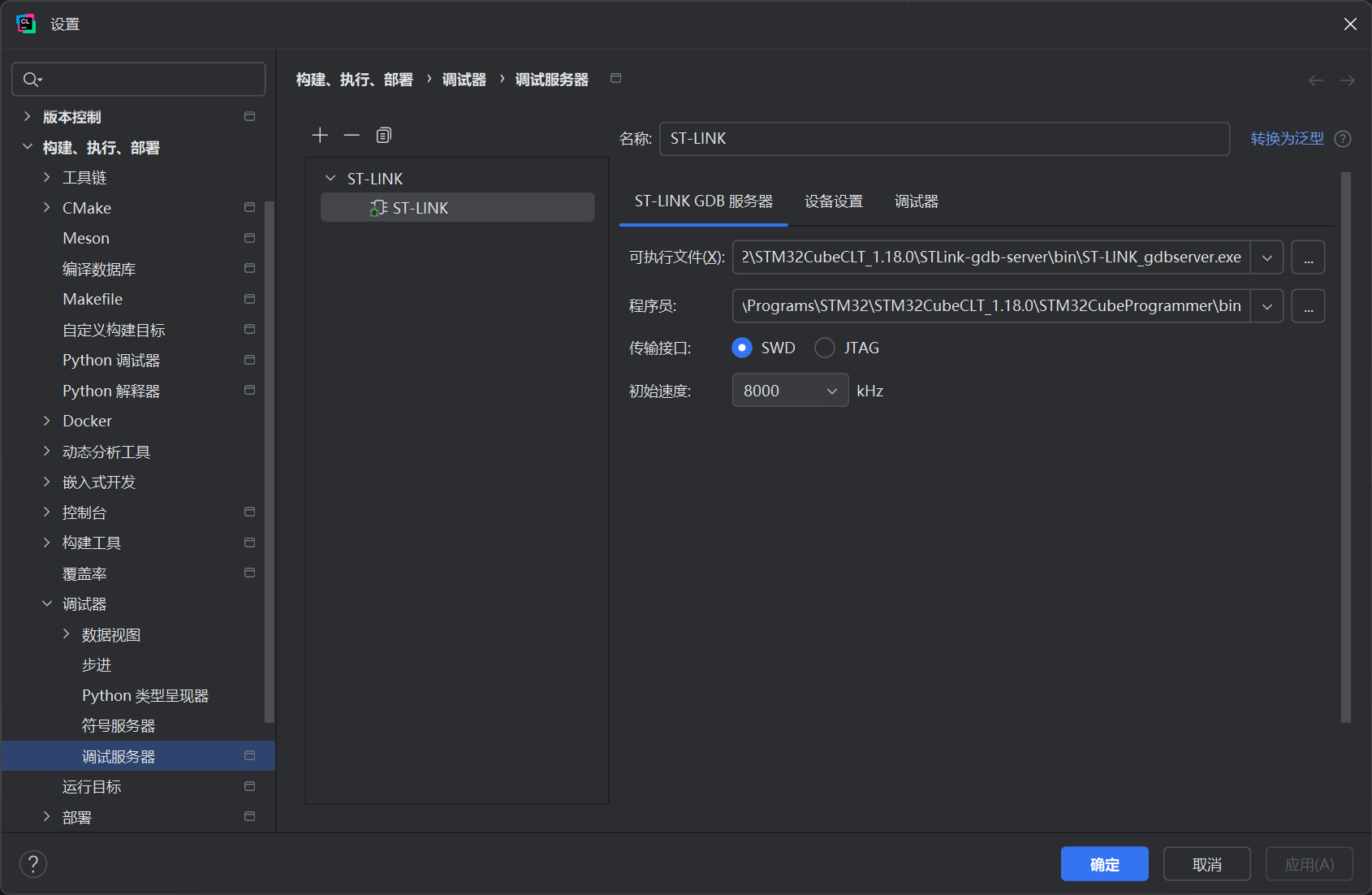Image resolution: width=1372 pixels, height=895 pixels.
Task: Remove selected debug server with minus icon
Action: 352,135
